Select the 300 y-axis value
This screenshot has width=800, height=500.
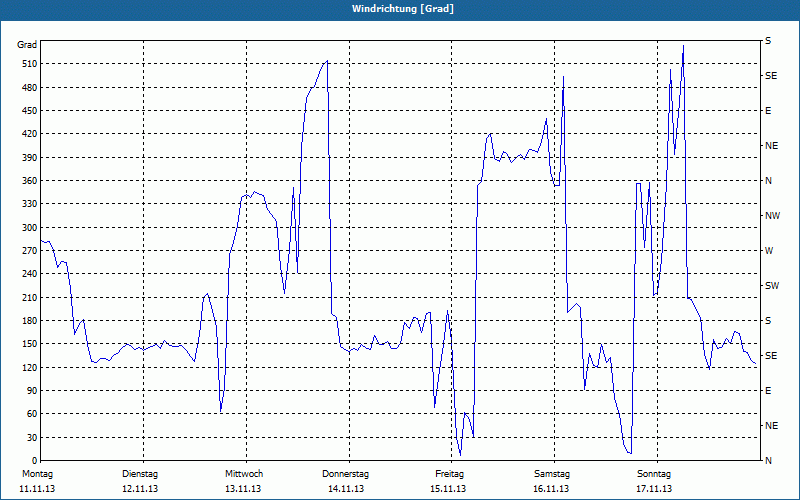pyautogui.click(x=30, y=228)
